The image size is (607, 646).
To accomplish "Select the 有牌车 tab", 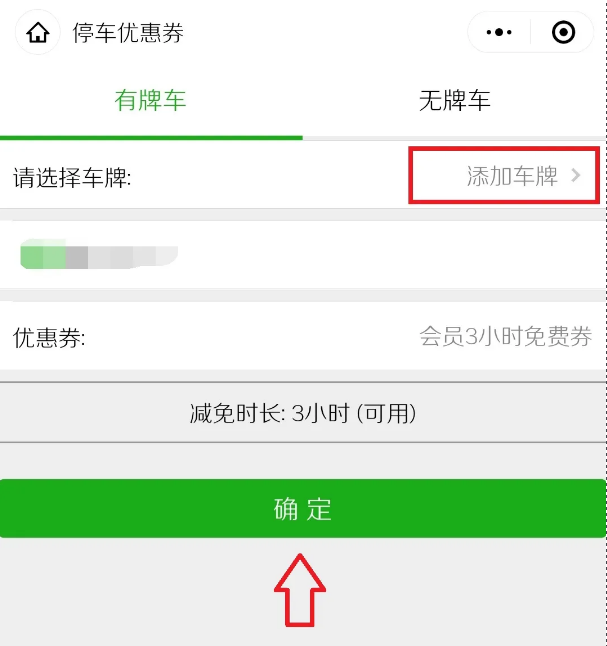I will click(150, 100).
